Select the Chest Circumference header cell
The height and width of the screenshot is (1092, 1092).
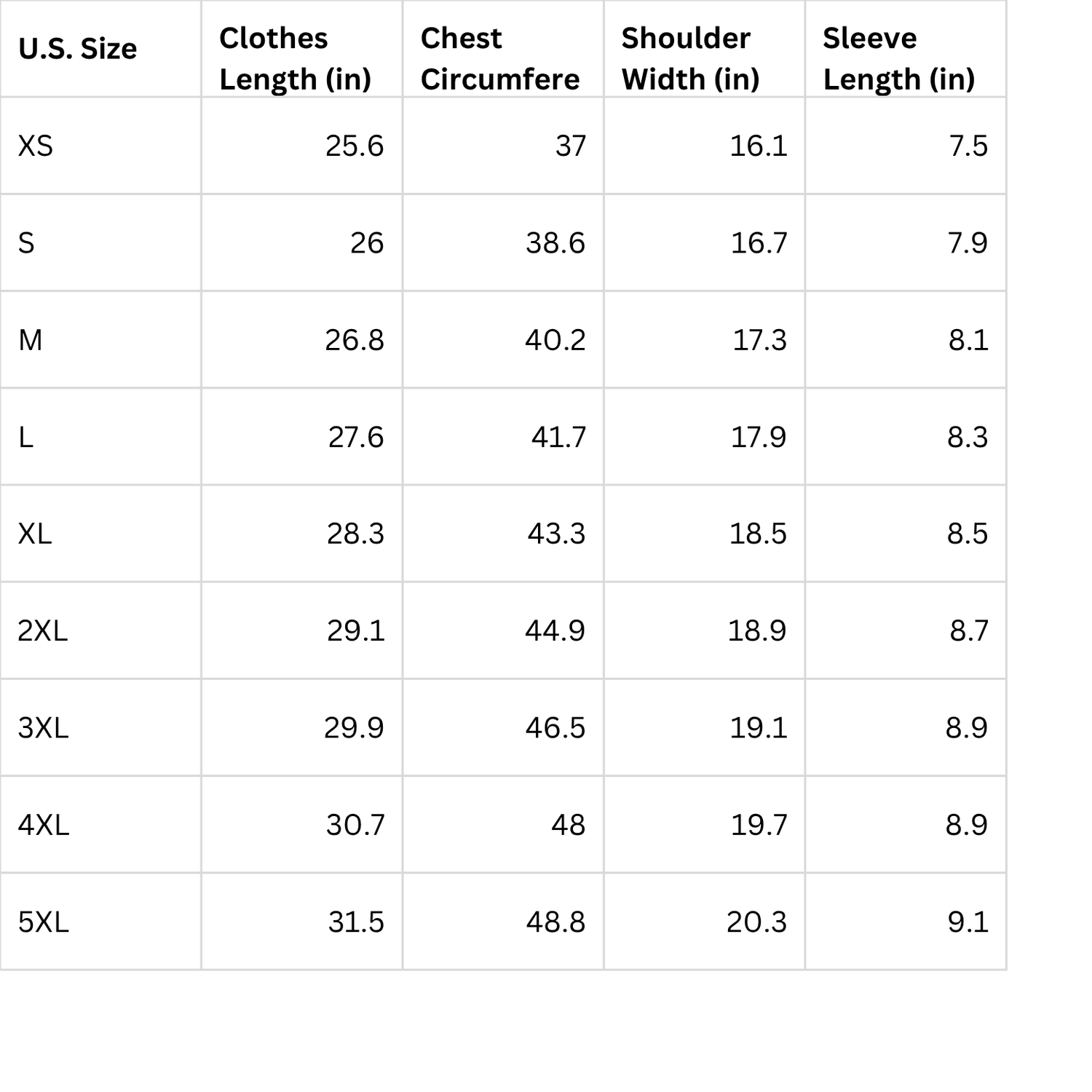coord(503,49)
